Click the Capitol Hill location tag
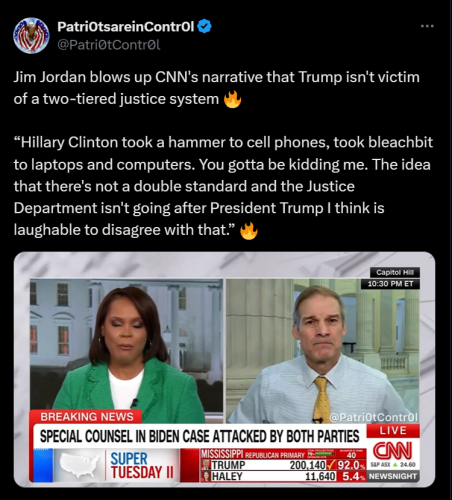This screenshot has width=452, height=500. 395,272
